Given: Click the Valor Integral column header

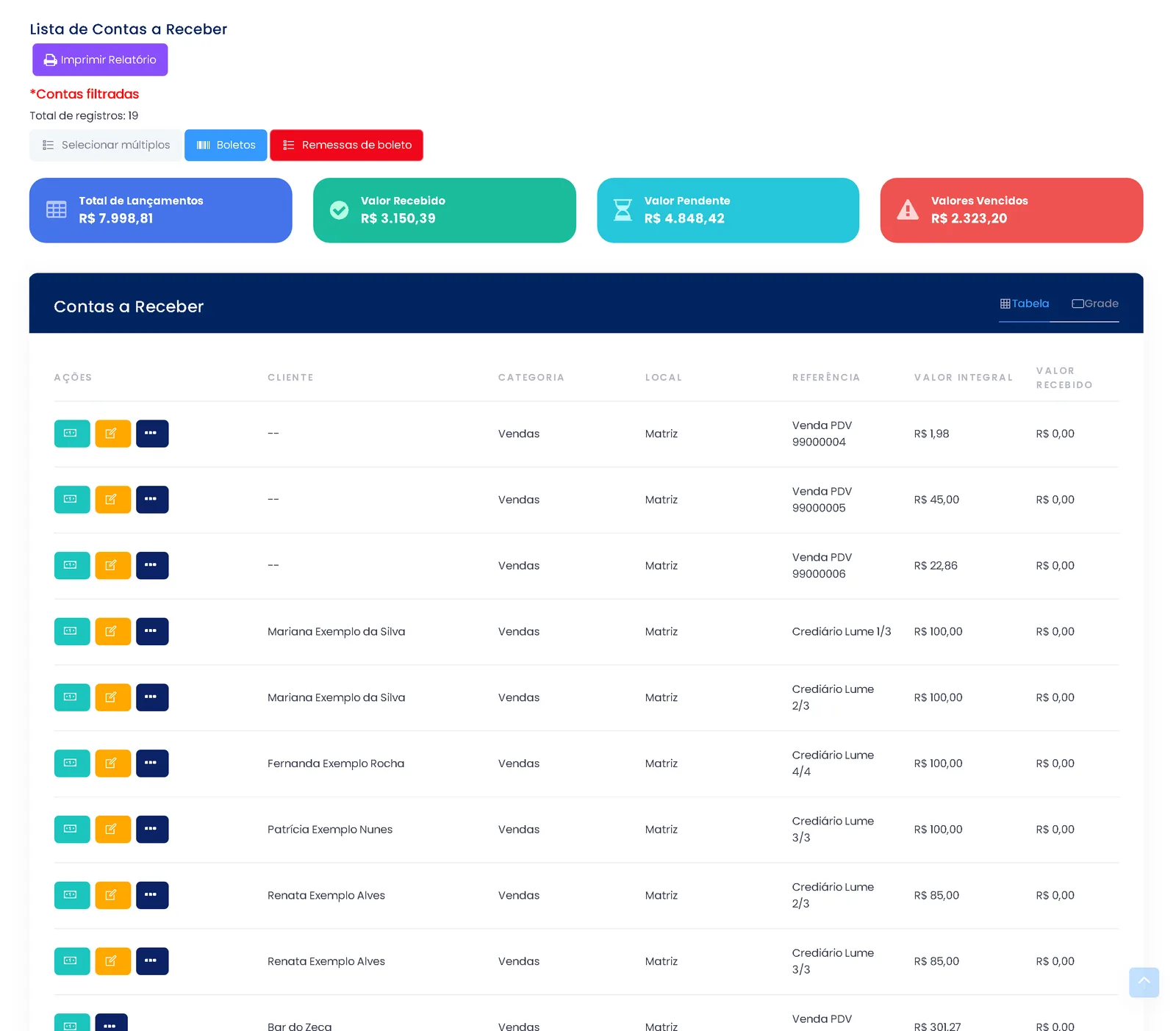Looking at the screenshot, I should (964, 378).
